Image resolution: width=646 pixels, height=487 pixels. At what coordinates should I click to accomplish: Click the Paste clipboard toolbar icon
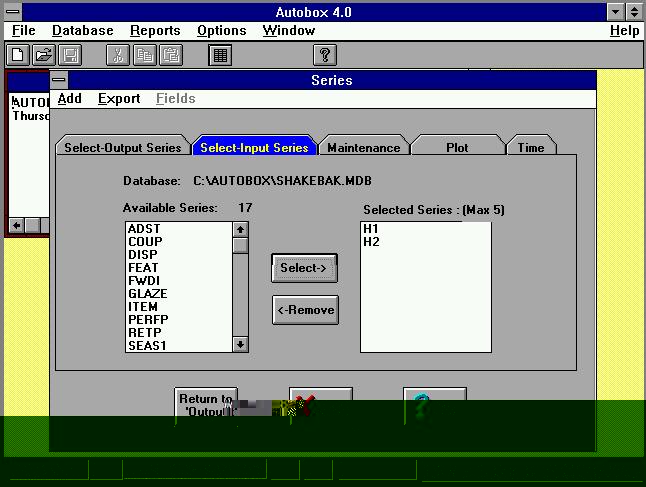tap(171, 55)
